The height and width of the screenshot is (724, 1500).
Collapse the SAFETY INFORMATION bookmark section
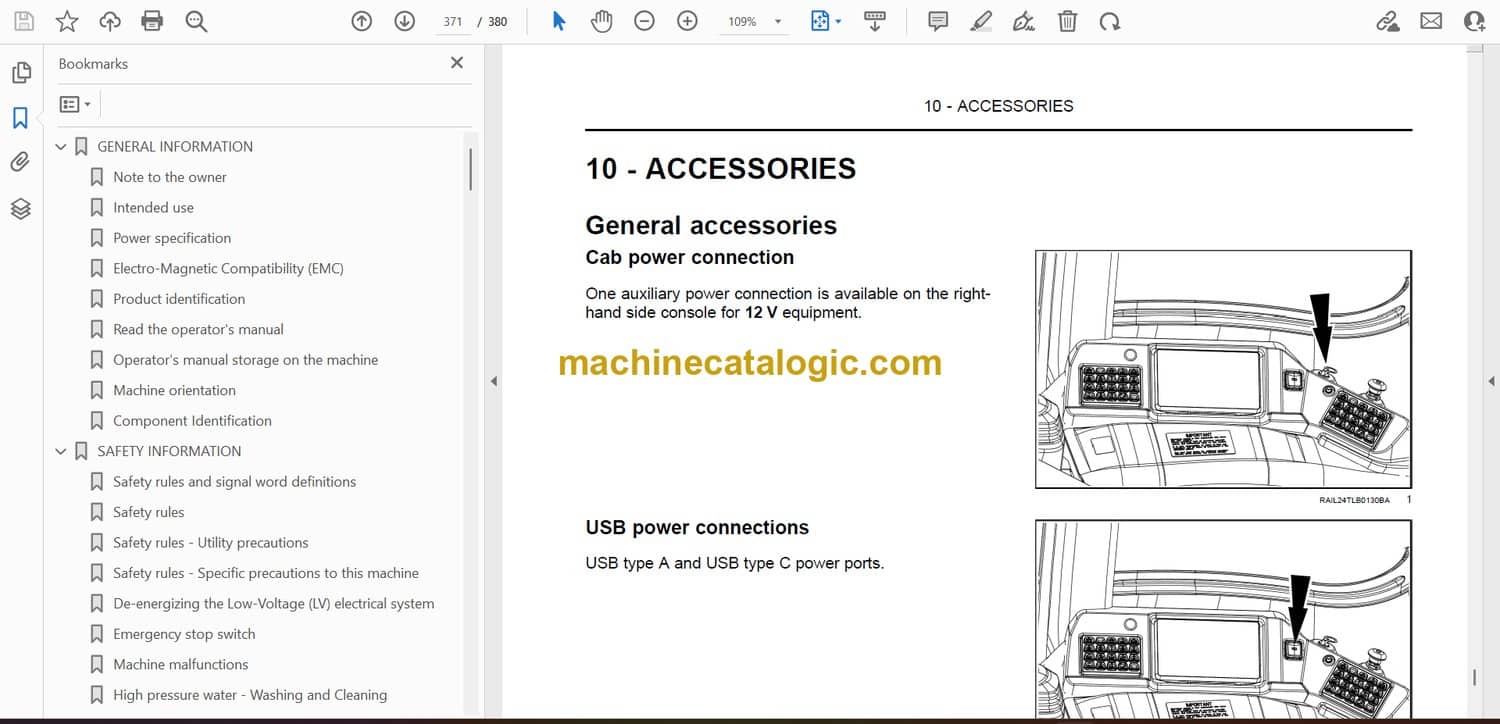pos(61,452)
